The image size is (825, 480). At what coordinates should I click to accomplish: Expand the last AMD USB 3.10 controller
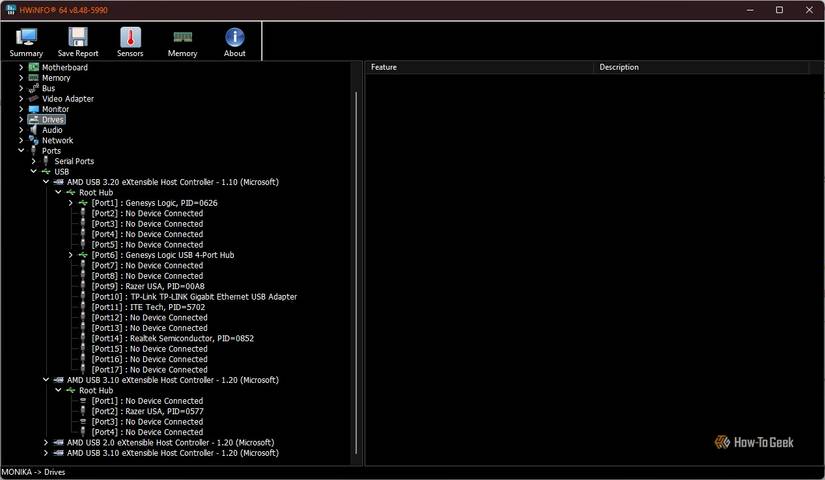(46, 453)
